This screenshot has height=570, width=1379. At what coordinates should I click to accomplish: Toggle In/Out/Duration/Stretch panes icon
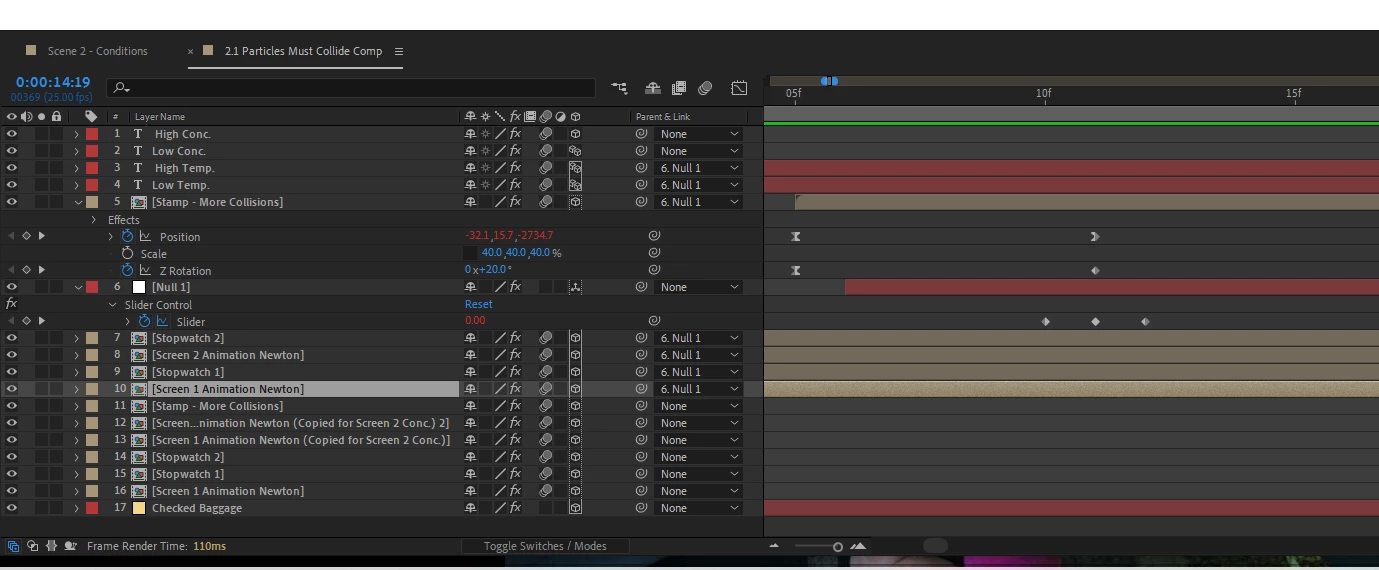(x=51, y=546)
